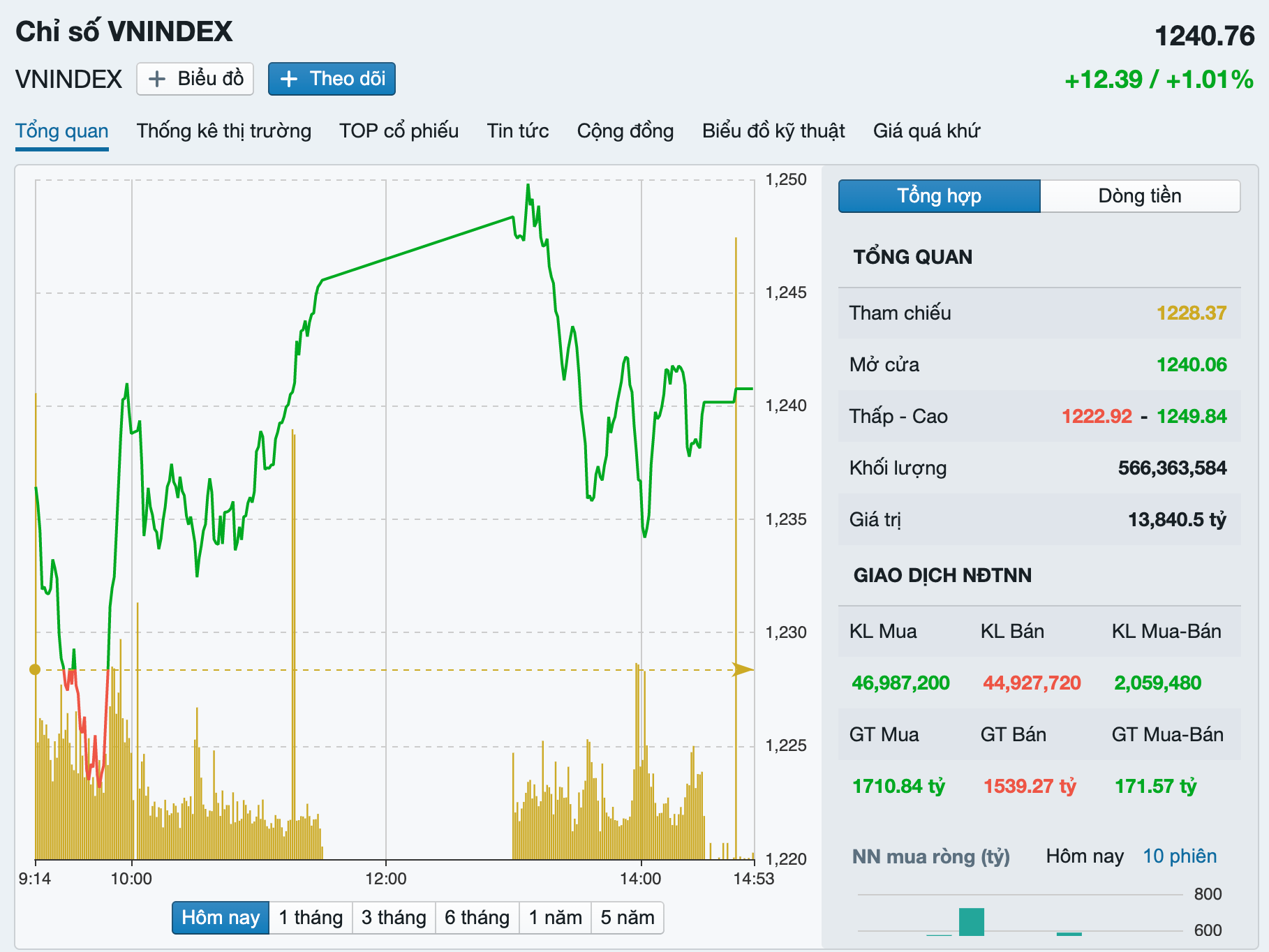Switch to Thống kê thị trường tab
The height and width of the screenshot is (952, 1269).
pyautogui.click(x=224, y=131)
